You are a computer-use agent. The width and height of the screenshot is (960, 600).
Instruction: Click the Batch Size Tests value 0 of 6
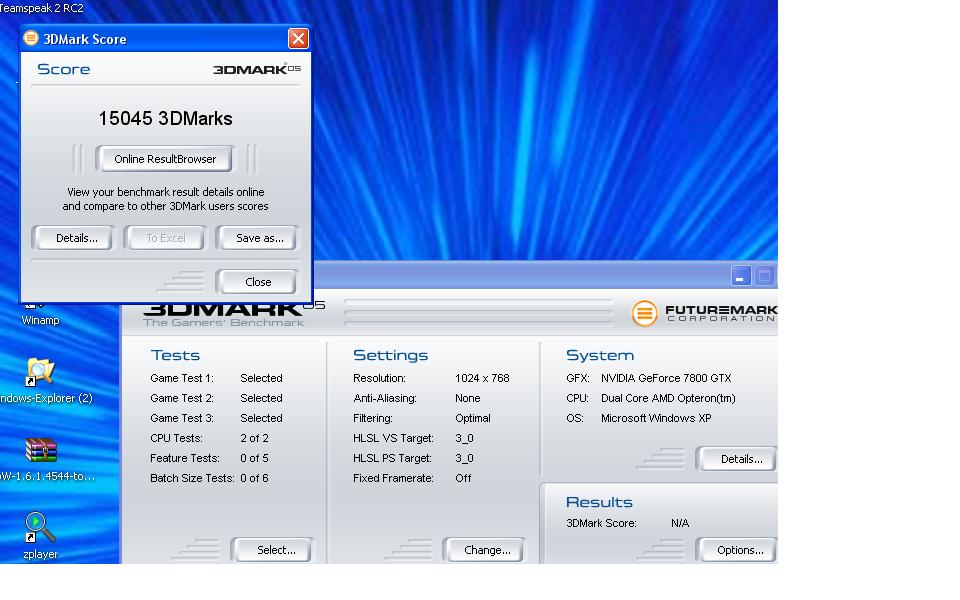pos(254,478)
